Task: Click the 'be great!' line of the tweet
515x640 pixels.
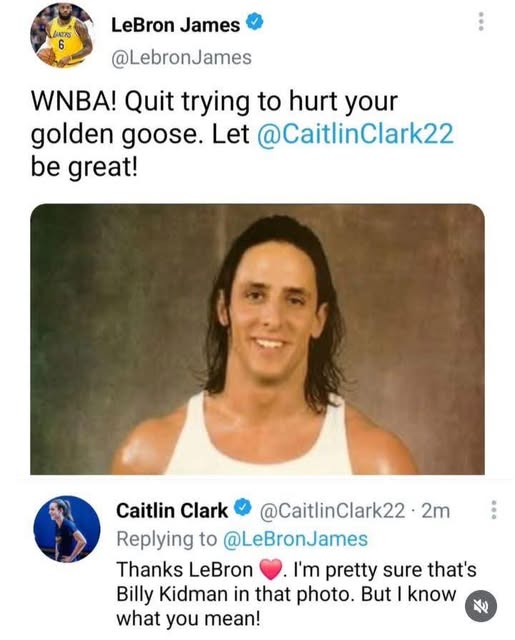Action: coord(85,167)
